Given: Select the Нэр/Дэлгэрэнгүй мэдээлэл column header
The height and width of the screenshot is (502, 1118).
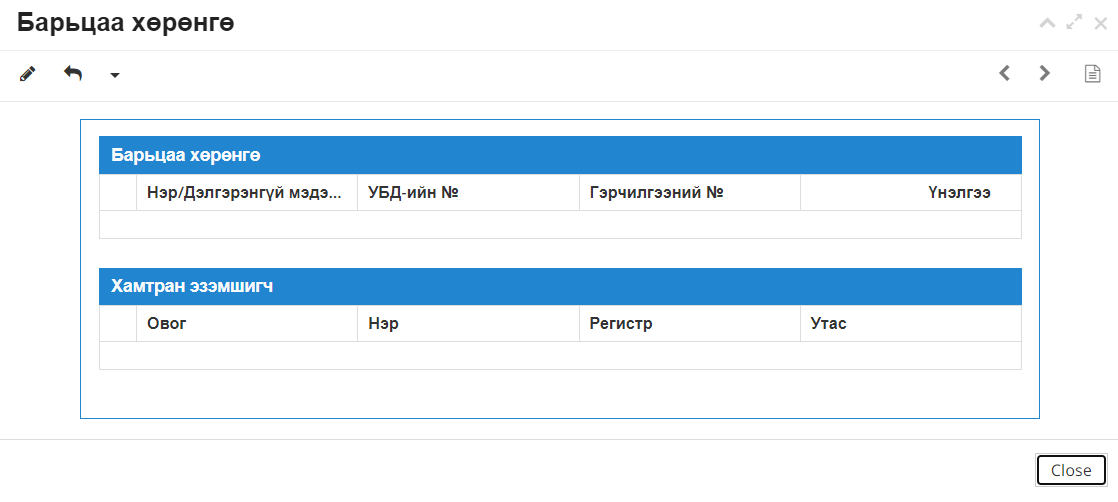Looking at the screenshot, I should pos(247,193).
